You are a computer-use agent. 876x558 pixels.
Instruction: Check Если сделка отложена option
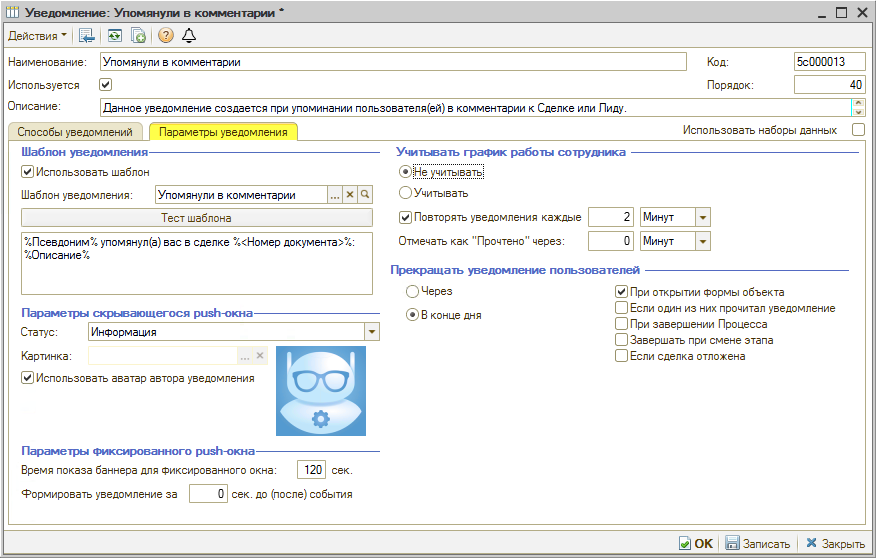tap(621, 356)
